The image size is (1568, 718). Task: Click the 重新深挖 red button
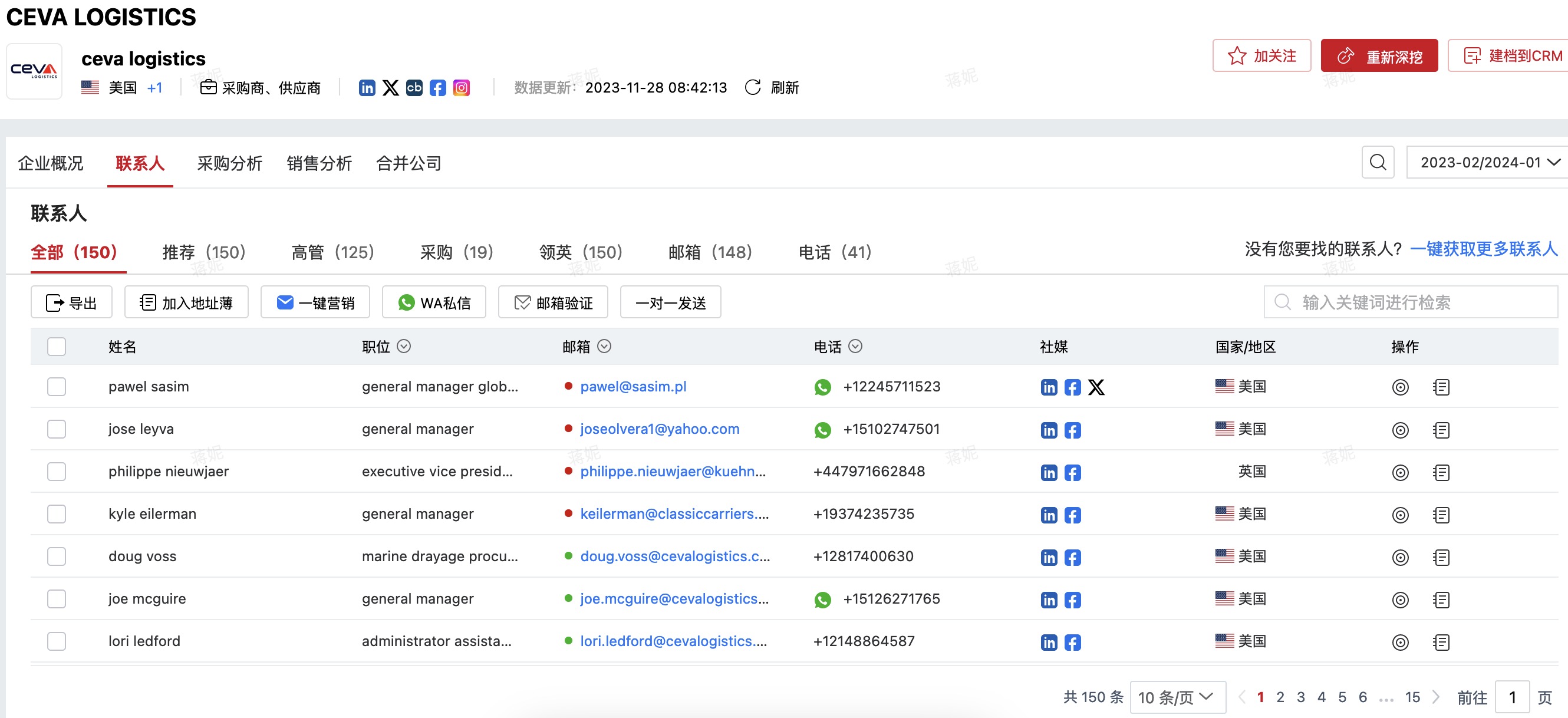1379,56
